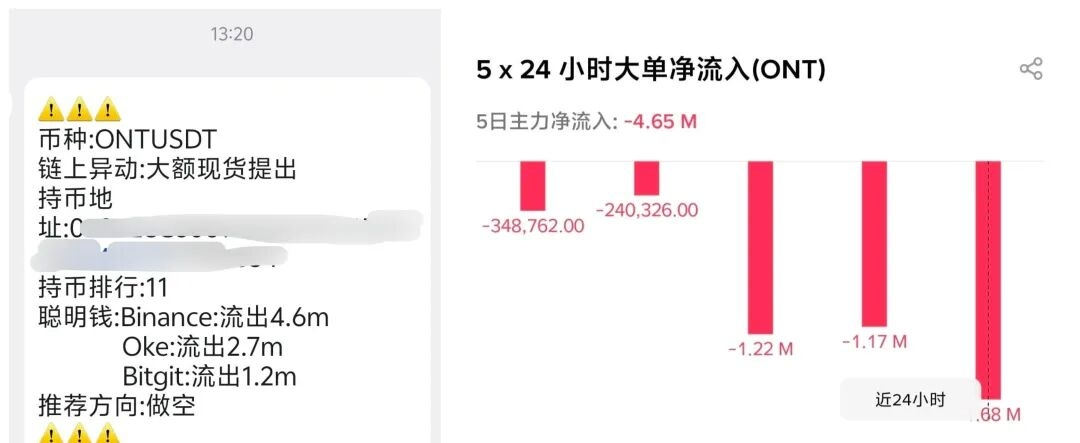The width and height of the screenshot is (1080, 443).
Task: Click the 5 x 24 小时大单净流入(ONT) title
Action: 651,70
